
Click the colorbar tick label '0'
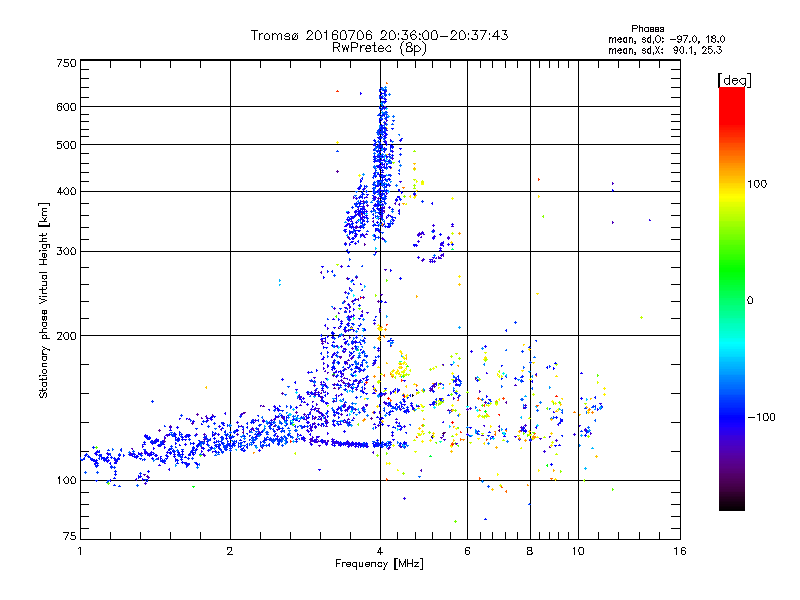pyautogui.click(x=750, y=300)
